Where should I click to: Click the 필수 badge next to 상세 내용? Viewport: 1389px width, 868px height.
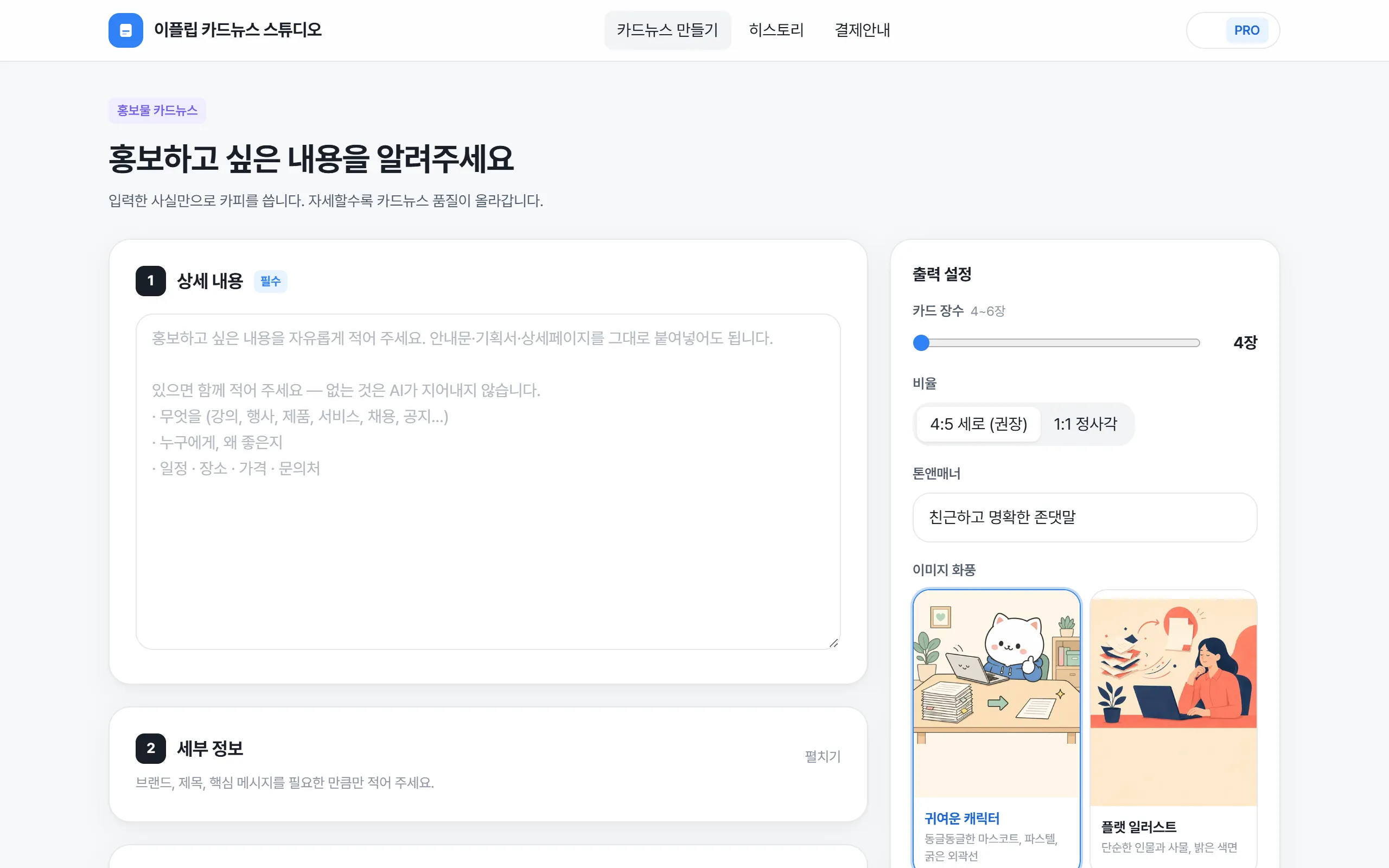click(x=270, y=282)
